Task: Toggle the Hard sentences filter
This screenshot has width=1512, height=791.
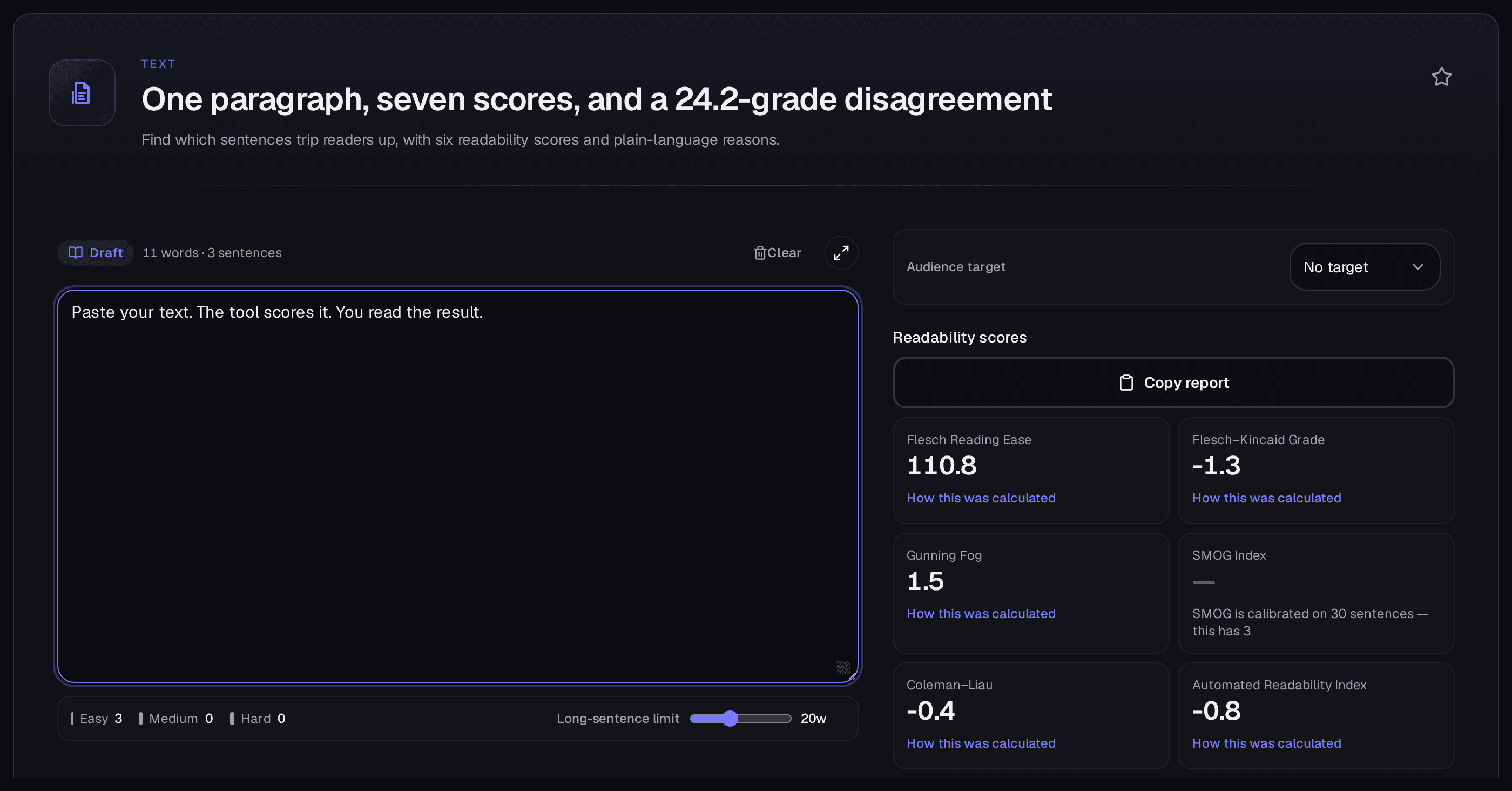Action: coord(258,718)
